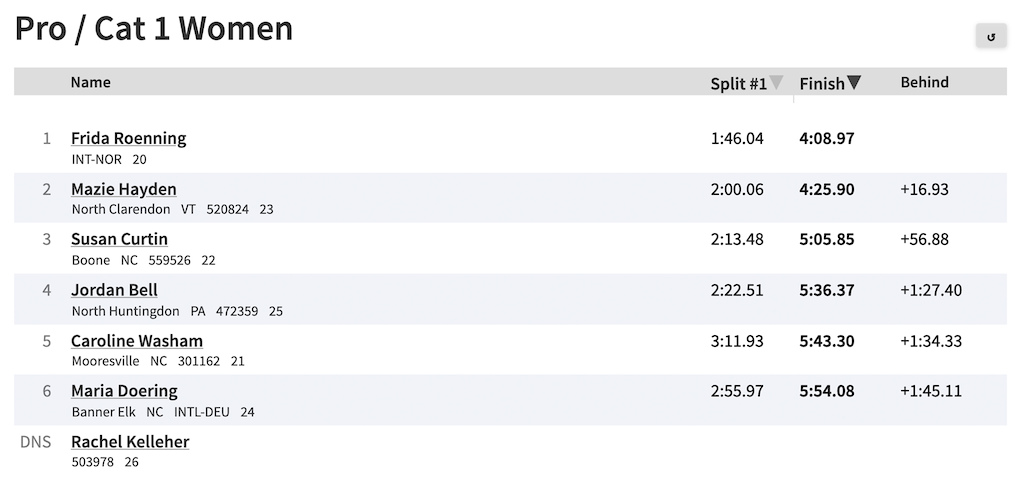This screenshot has height=483, width=1024.
Task: Click Susan Curtin's gap +56.88
Action: coord(925,240)
